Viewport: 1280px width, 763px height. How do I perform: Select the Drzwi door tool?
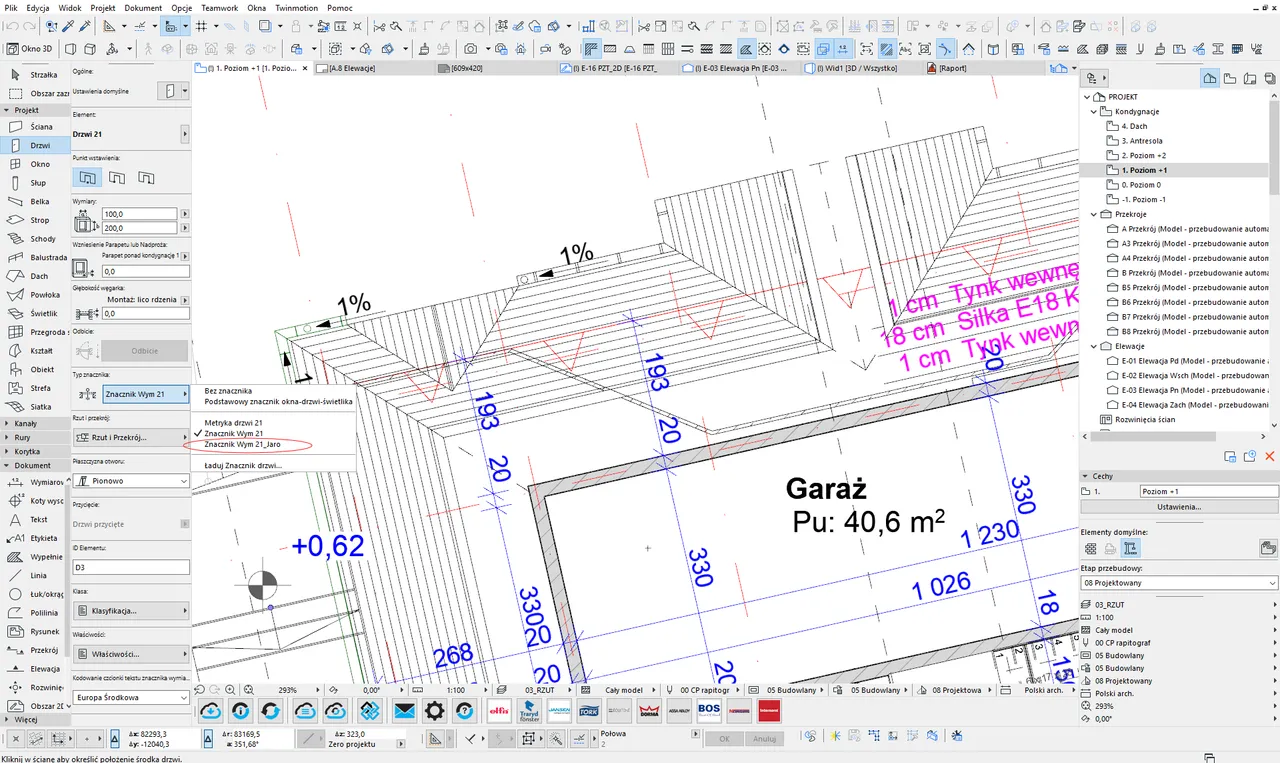point(35,146)
